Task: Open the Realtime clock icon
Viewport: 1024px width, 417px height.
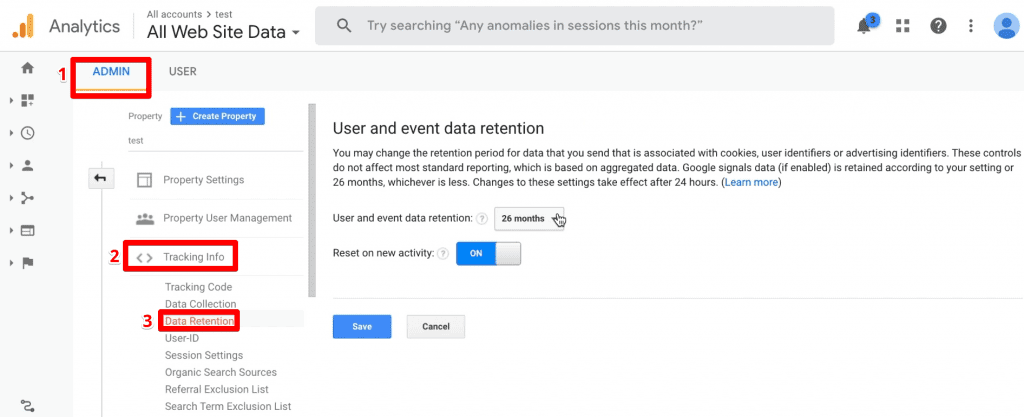Action: pyautogui.click(x=27, y=133)
